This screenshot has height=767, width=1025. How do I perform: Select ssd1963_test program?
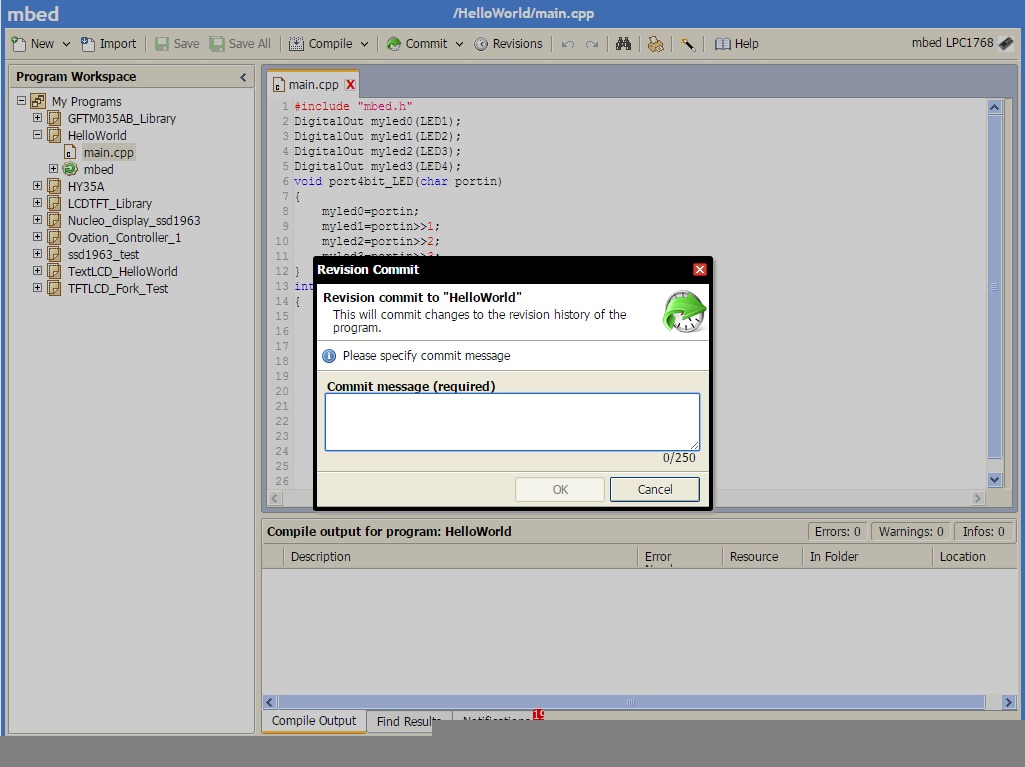coord(103,254)
